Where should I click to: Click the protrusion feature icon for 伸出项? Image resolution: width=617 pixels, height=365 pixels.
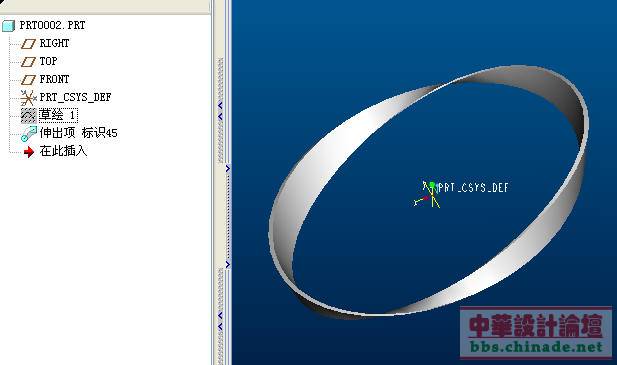tap(29, 134)
